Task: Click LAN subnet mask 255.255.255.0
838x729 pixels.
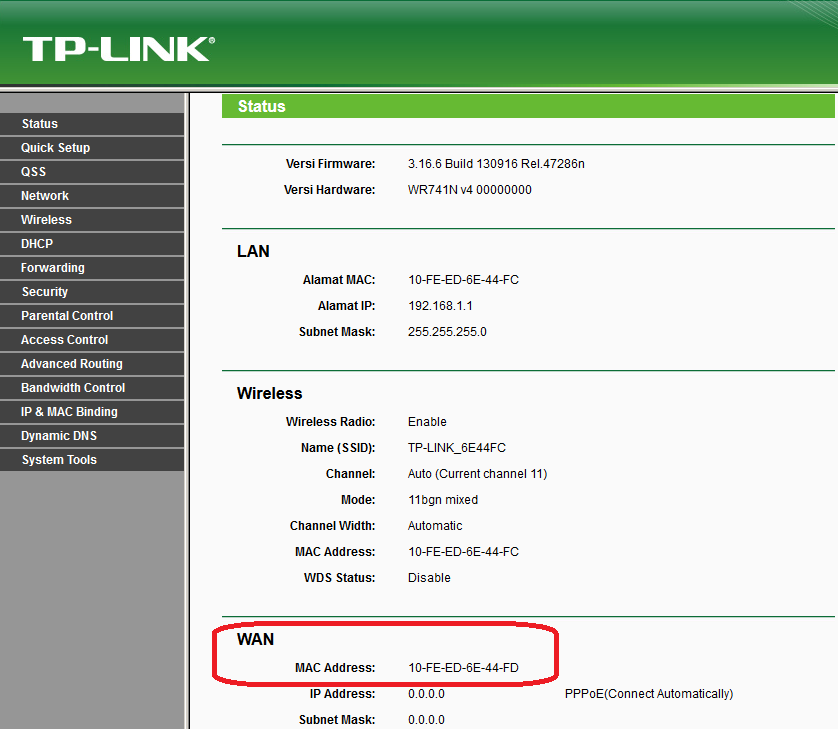Action: click(x=447, y=332)
